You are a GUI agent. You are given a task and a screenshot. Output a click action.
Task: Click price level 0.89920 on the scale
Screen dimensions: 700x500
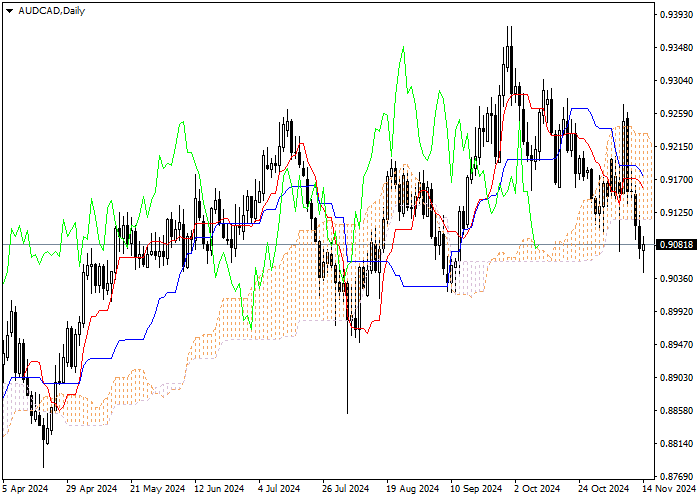[677, 312]
